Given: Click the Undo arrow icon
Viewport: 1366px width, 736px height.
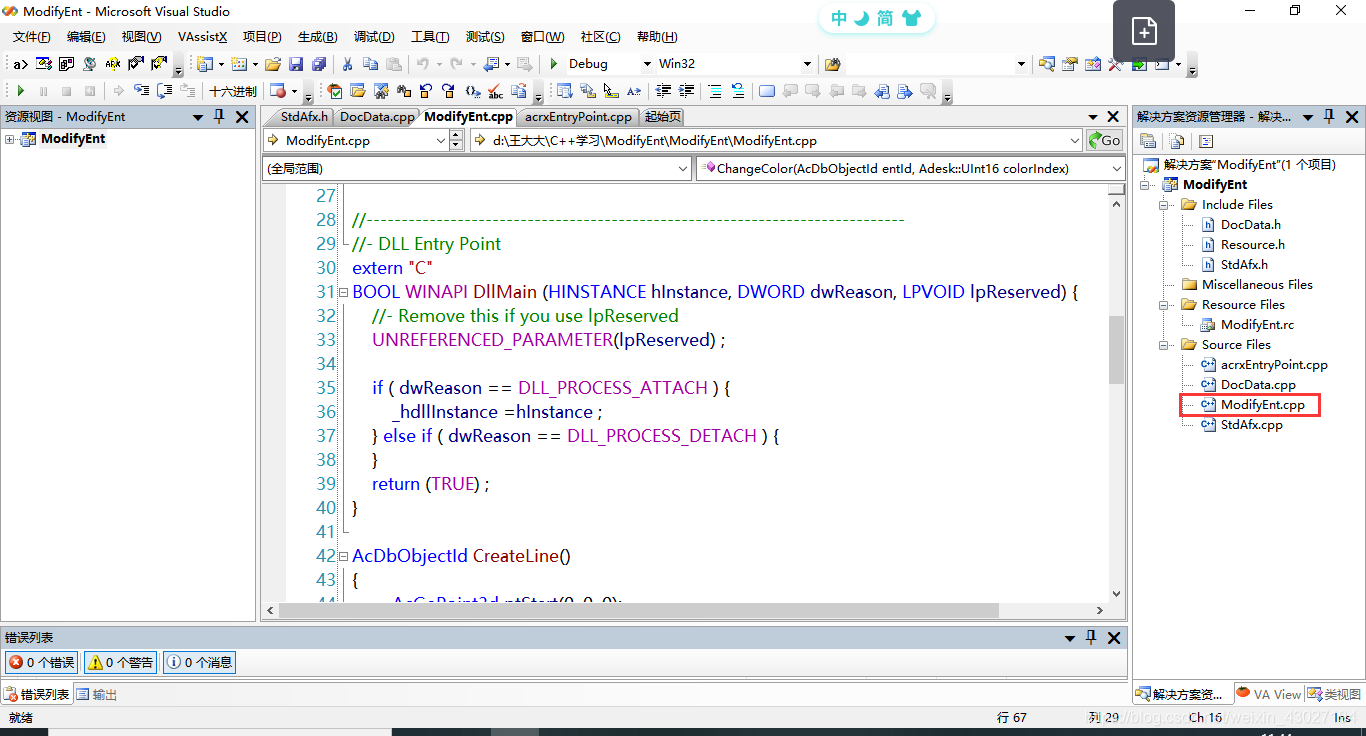Looking at the screenshot, I should [423, 64].
